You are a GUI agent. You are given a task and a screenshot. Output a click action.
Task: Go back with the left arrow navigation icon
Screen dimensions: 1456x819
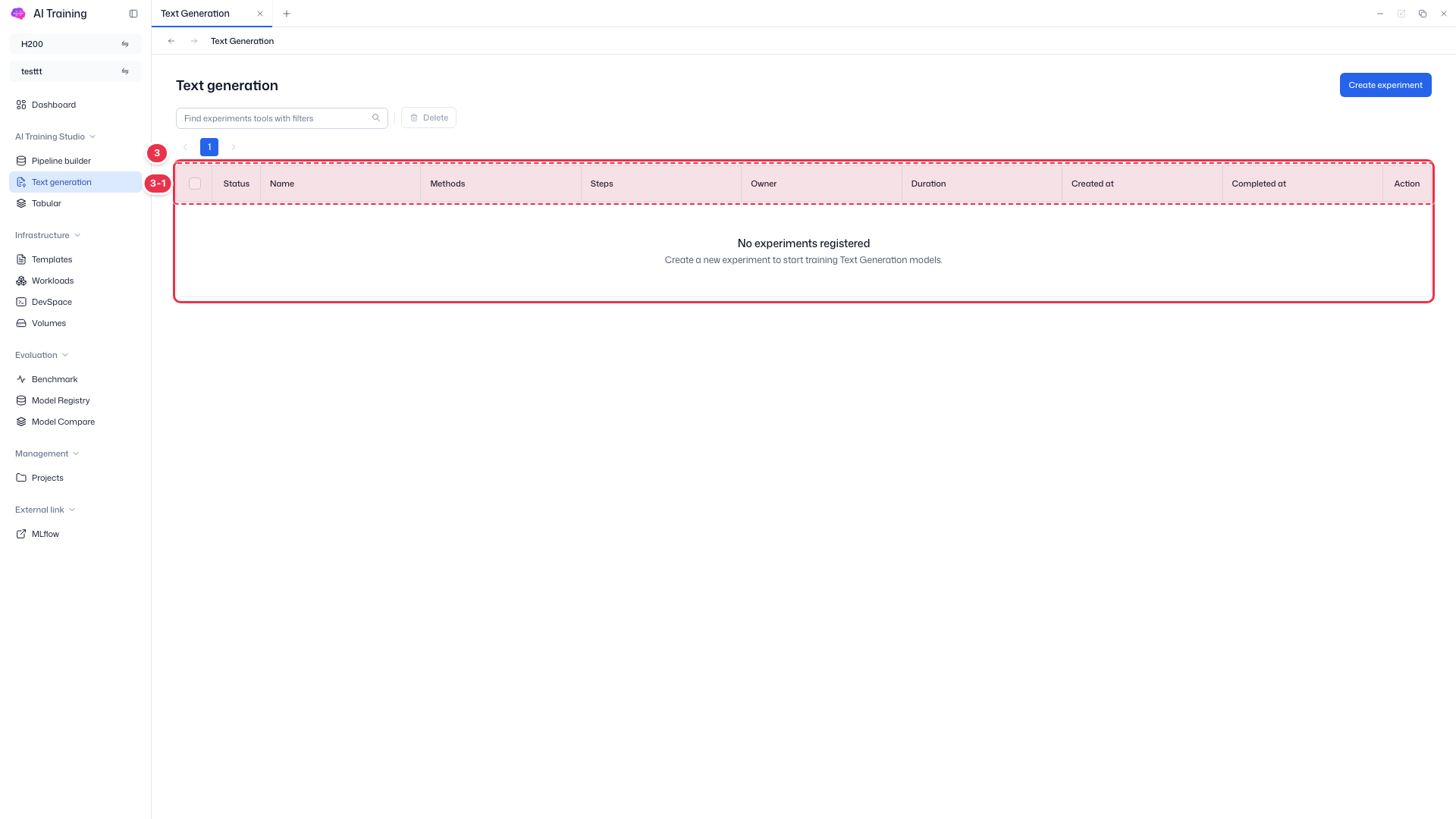coord(171,41)
